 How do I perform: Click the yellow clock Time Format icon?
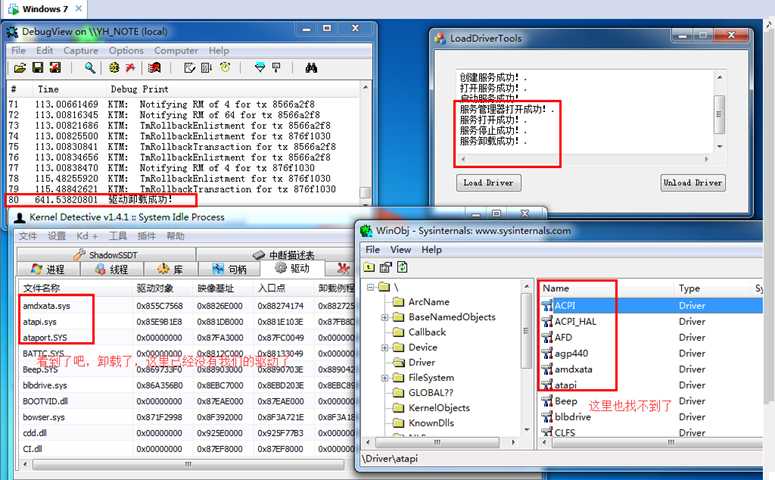pos(225,68)
